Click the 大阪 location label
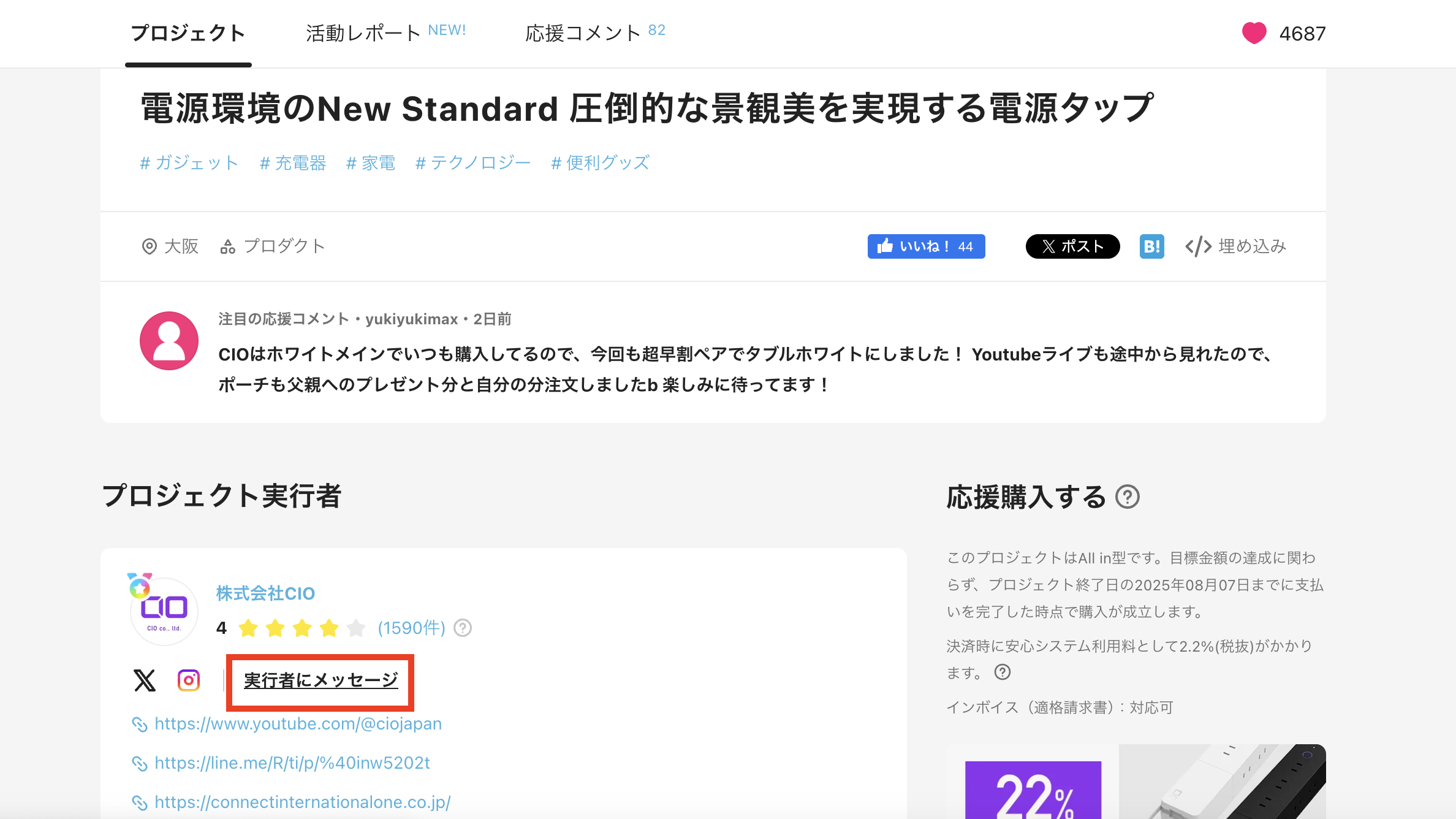1456x819 pixels. click(x=181, y=246)
